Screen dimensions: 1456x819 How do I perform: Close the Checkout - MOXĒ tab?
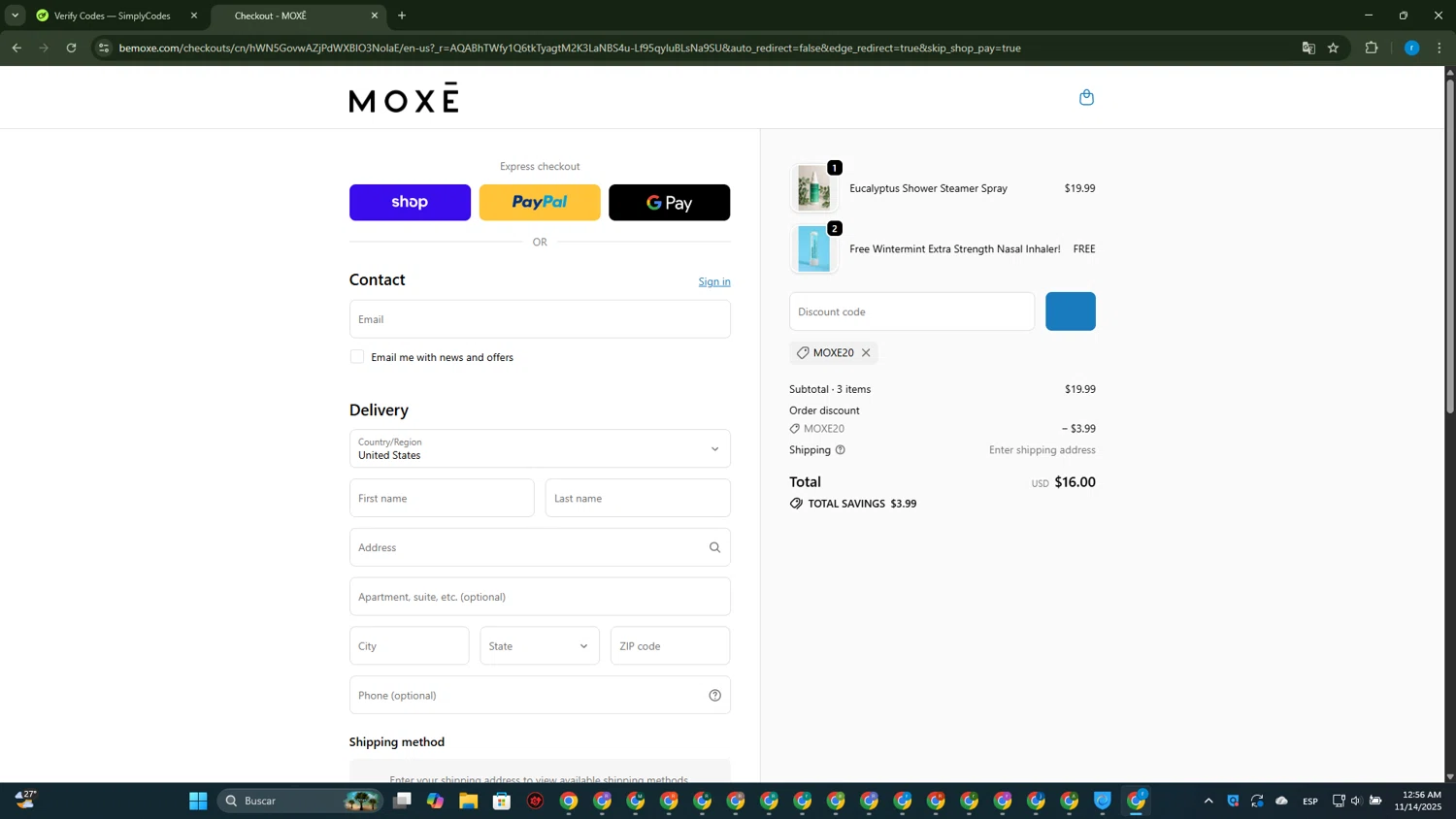(x=375, y=16)
